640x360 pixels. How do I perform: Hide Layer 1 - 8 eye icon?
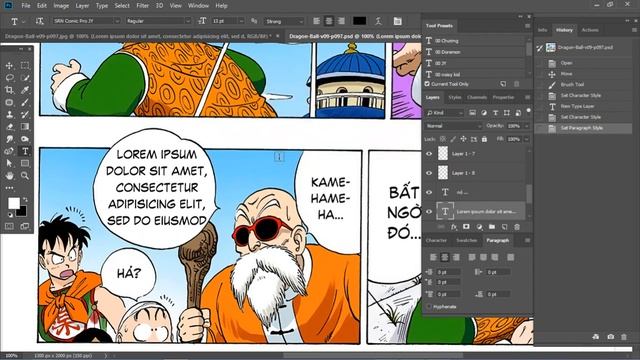point(429,173)
